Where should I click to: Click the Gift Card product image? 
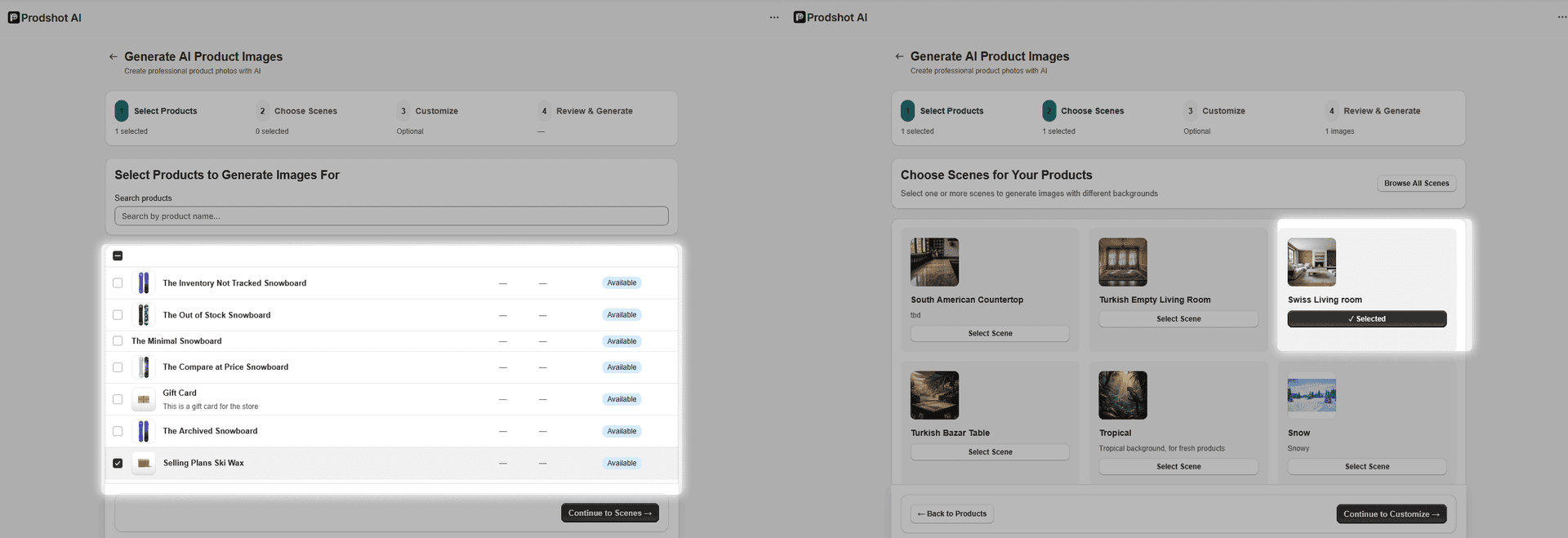point(144,399)
